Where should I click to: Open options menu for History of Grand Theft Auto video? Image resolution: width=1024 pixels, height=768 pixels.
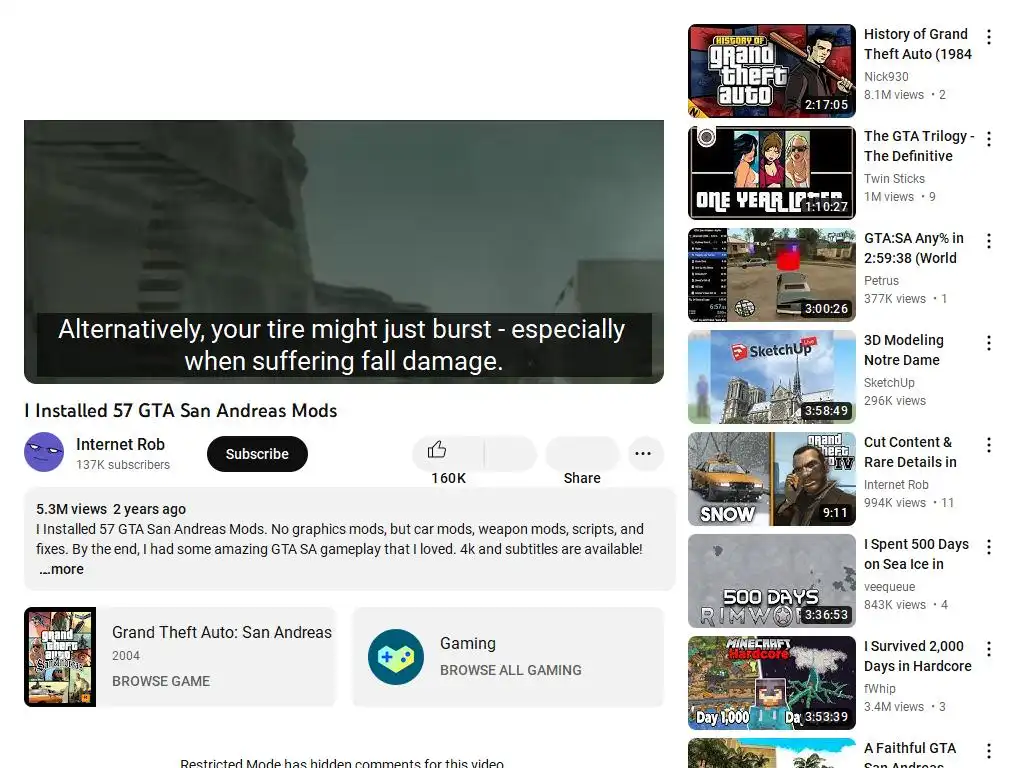point(989,37)
